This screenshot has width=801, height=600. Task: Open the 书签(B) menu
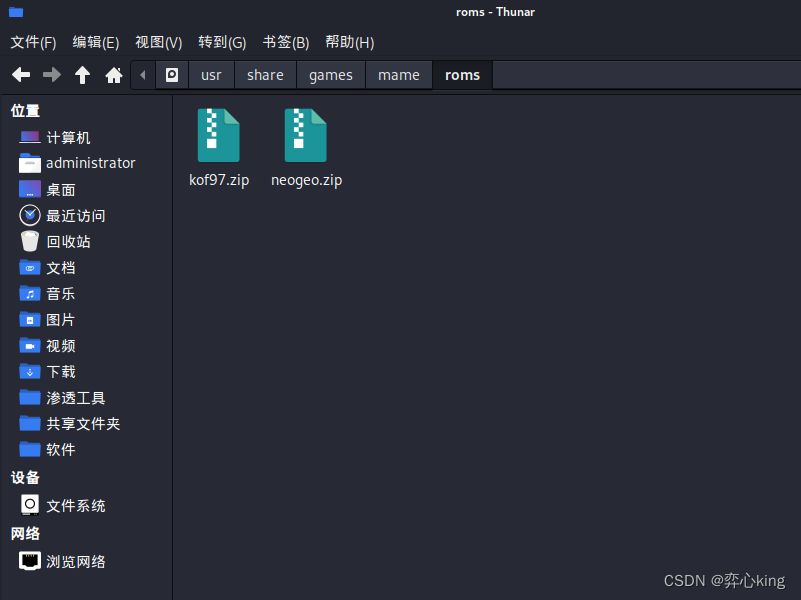click(x=286, y=42)
